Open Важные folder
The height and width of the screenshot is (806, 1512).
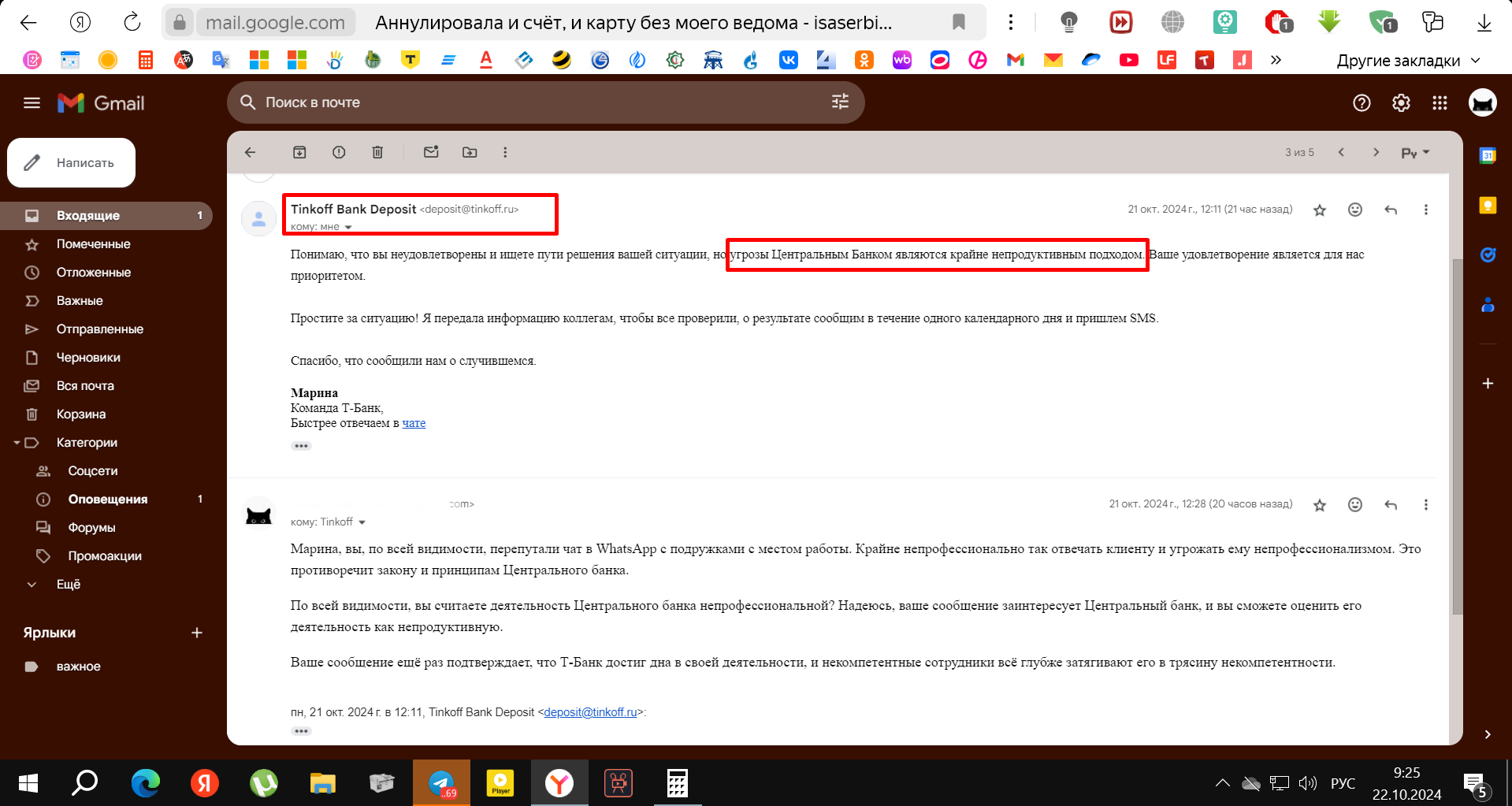coord(106,301)
